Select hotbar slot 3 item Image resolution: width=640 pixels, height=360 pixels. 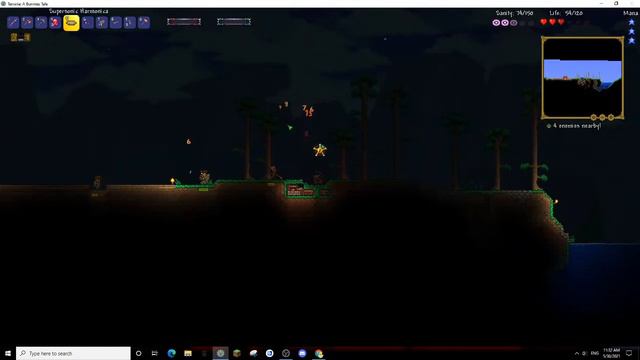[x=41, y=22]
